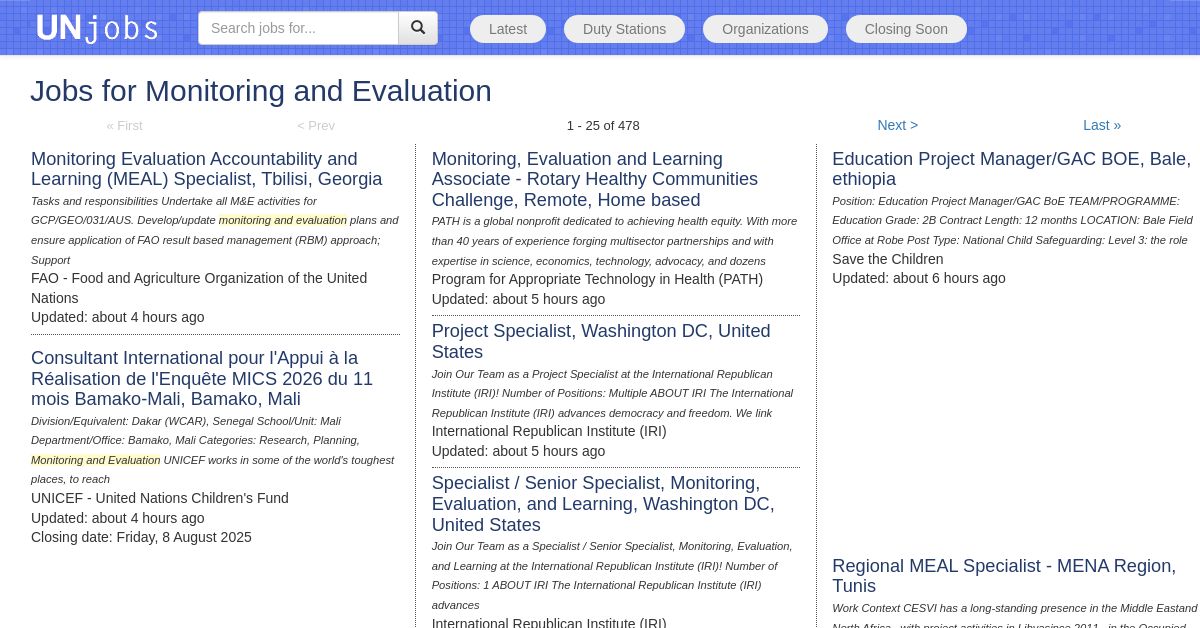
Task: Click Closing date: Friday, 8 August 2025
Action: point(141,537)
